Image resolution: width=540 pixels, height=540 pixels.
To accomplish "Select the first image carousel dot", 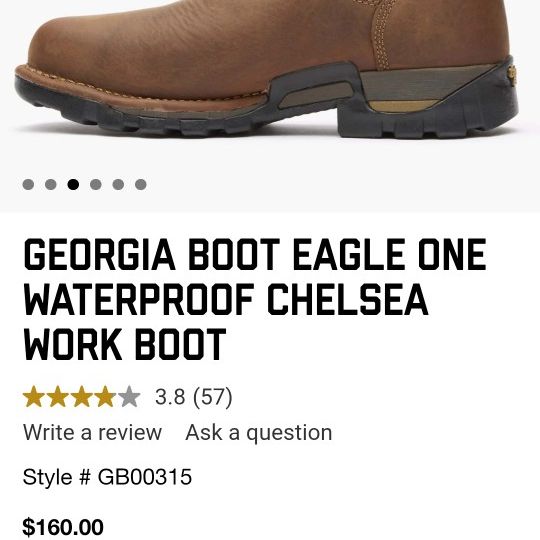I will click(x=28, y=184).
